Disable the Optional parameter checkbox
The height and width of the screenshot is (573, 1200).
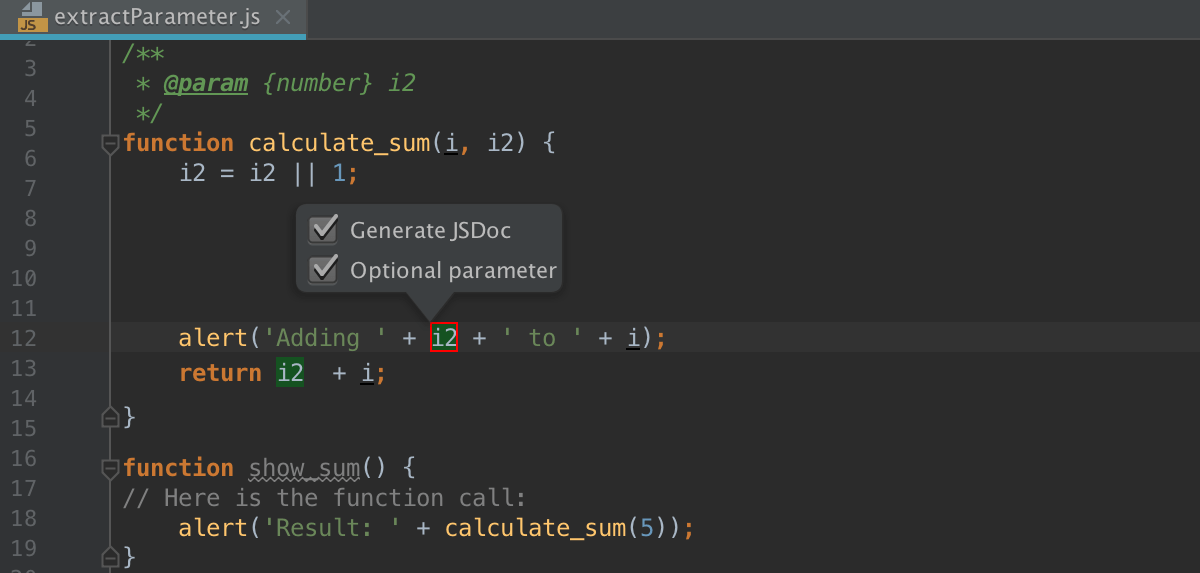[x=323, y=270]
